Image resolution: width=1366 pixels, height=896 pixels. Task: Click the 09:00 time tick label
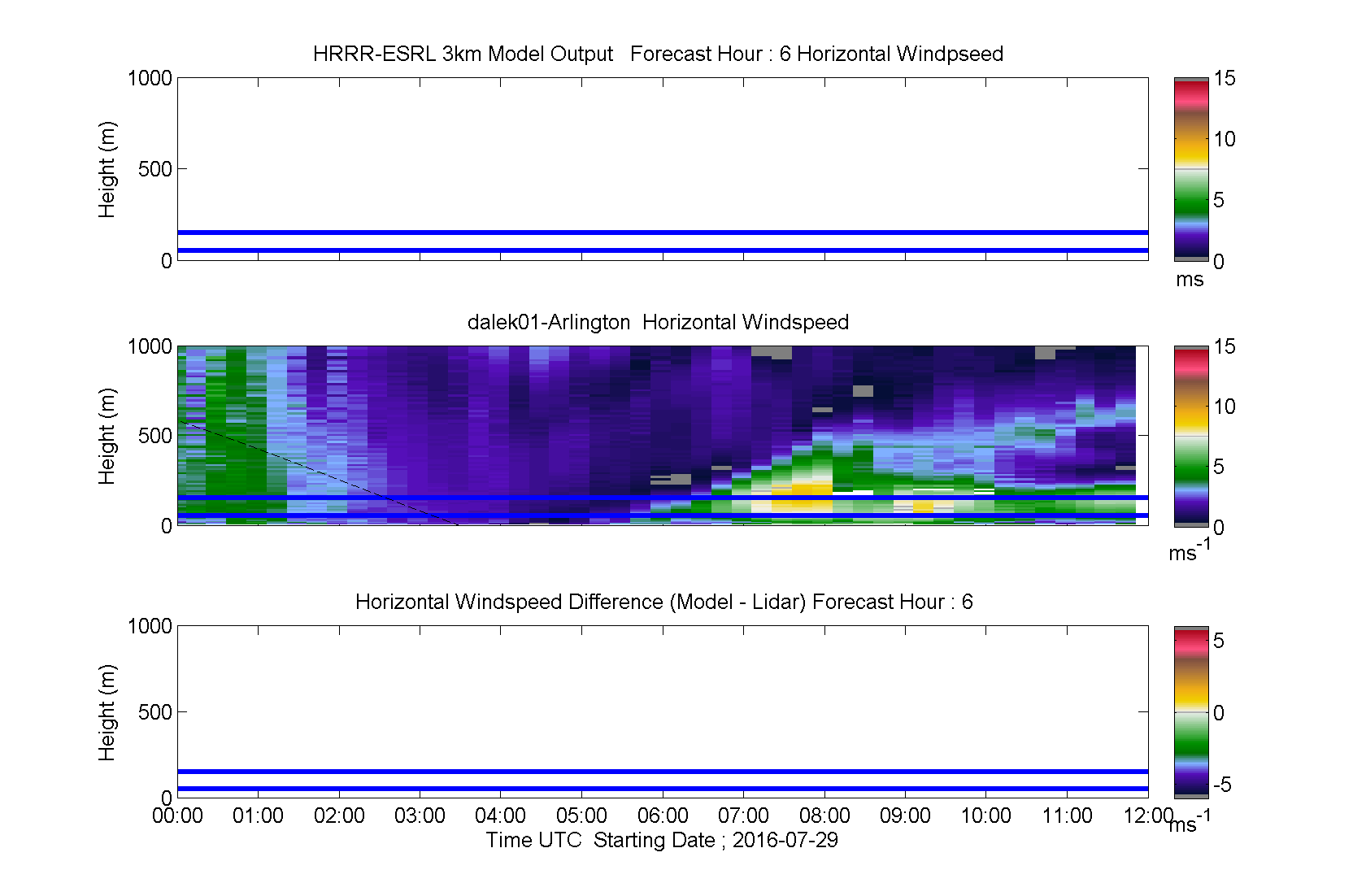pos(906,816)
